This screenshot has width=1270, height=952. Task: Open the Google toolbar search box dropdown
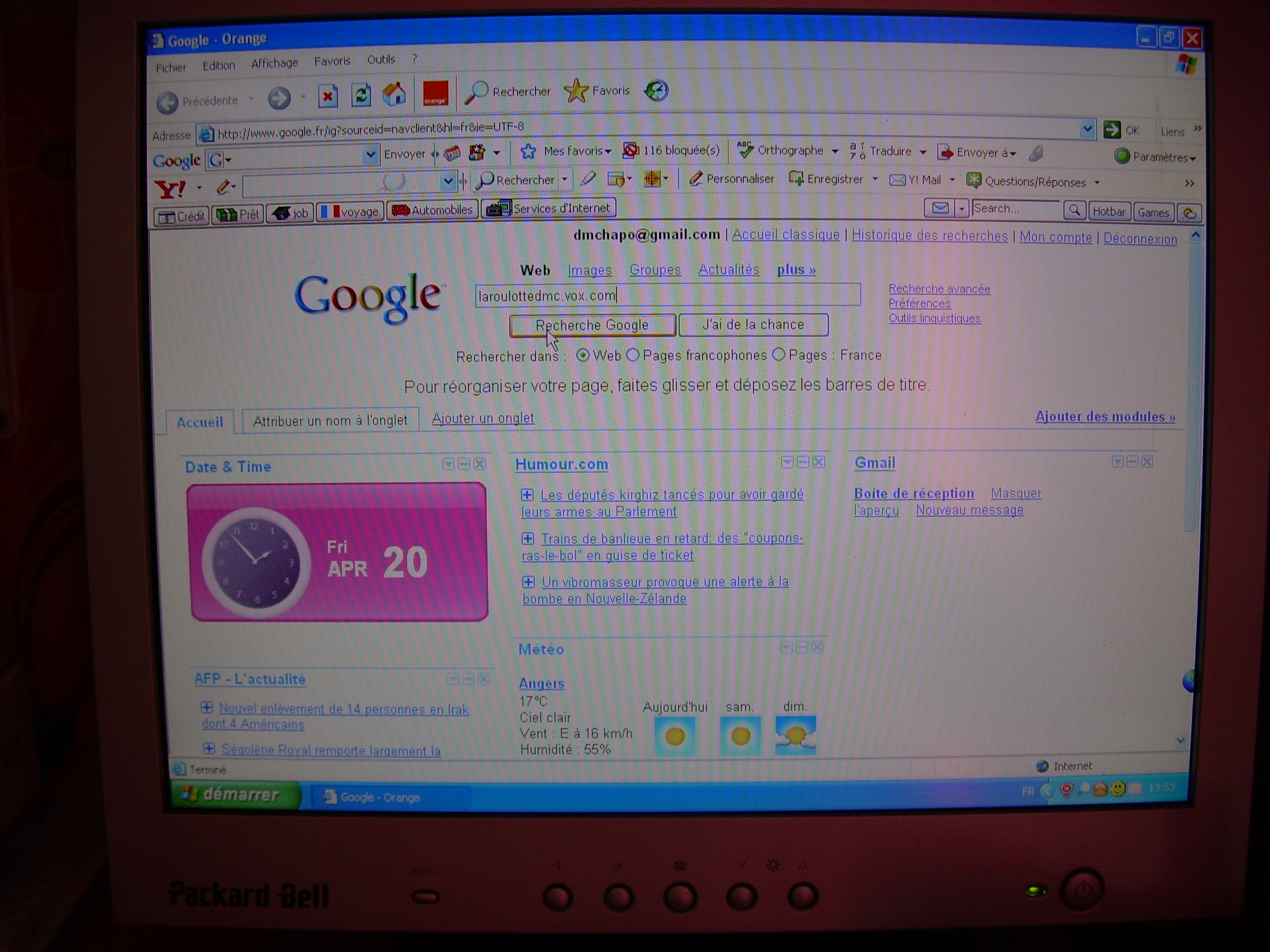[x=371, y=154]
